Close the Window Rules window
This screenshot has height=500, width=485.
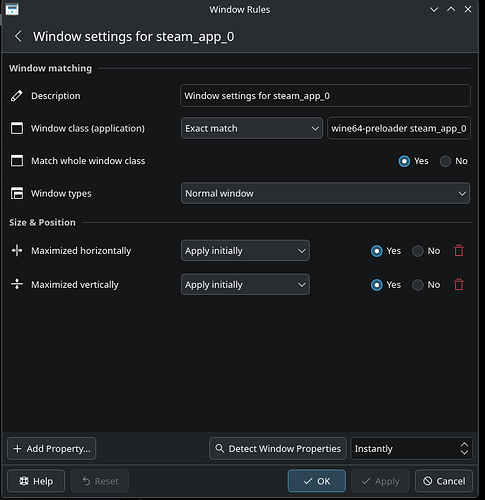pyautogui.click(x=468, y=9)
